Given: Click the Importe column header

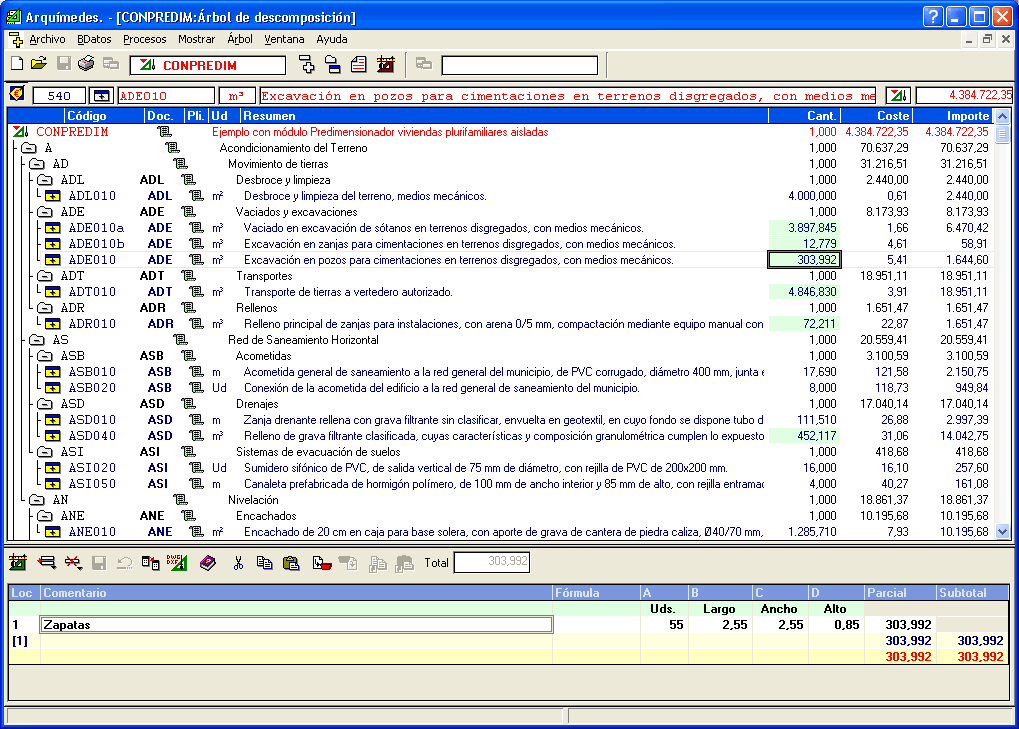Looking at the screenshot, I should tap(953, 116).
